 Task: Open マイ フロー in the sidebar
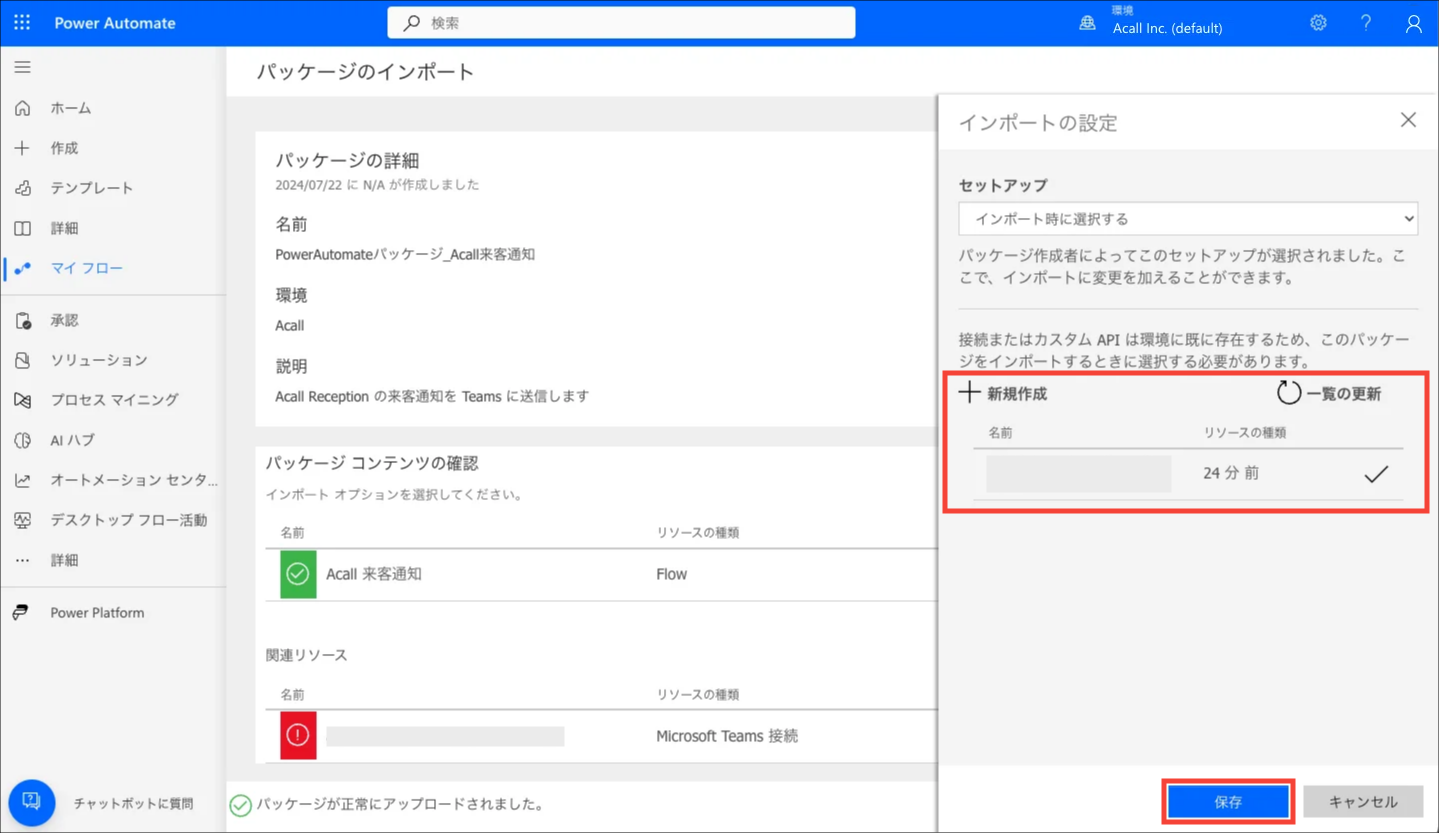click(x=87, y=268)
